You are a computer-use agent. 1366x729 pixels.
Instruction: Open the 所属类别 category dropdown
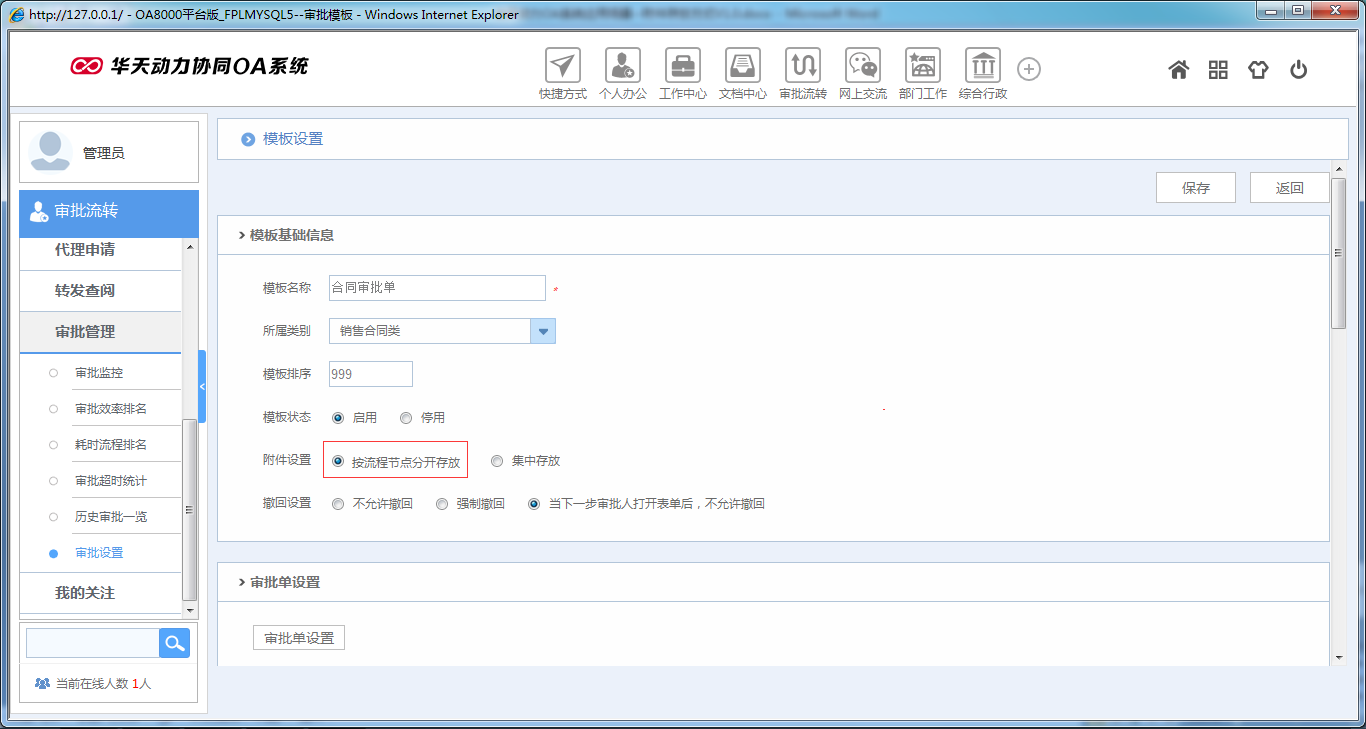[543, 330]
